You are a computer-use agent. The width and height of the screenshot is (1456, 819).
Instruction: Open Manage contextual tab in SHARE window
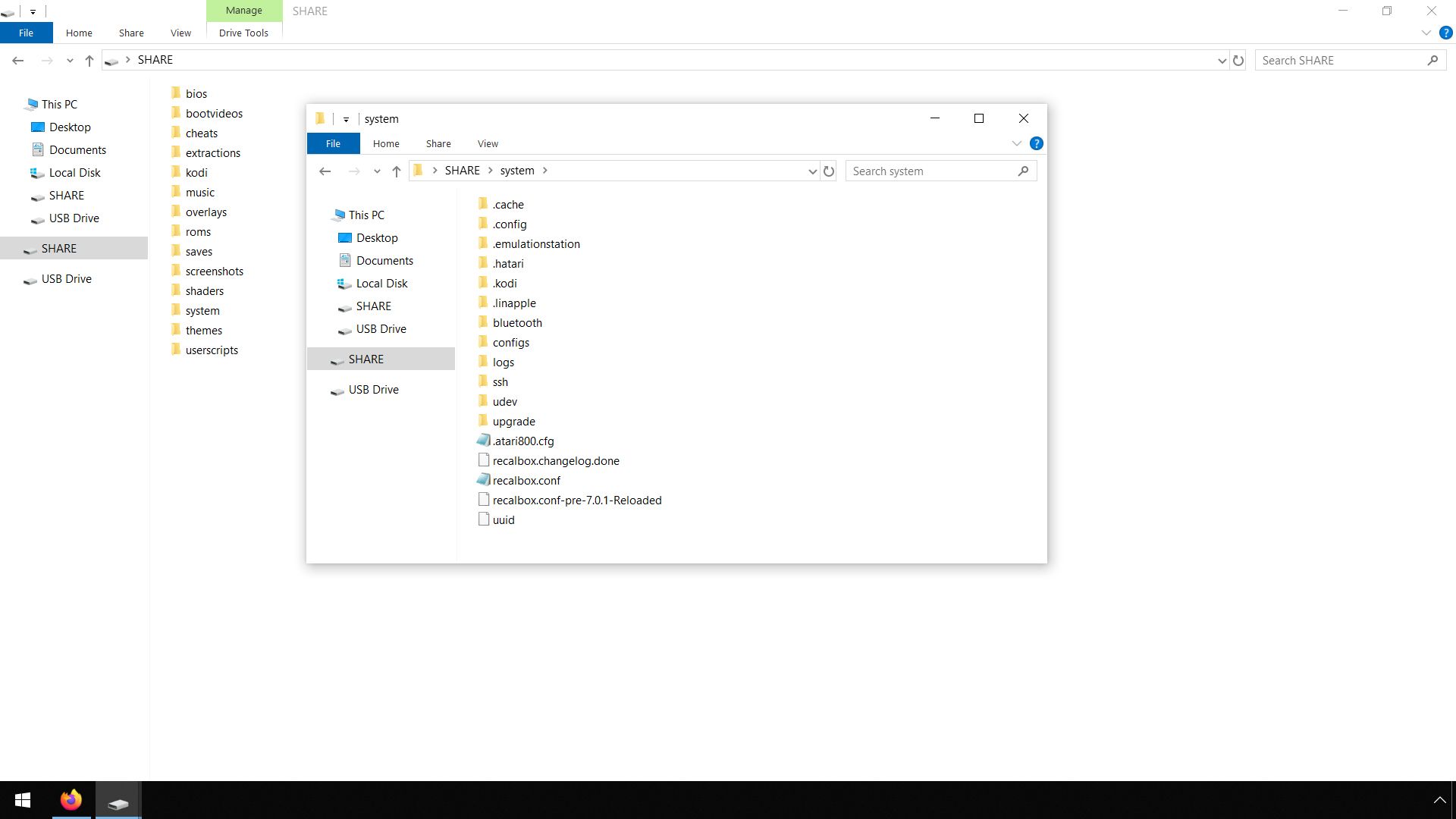(x=243, y=11)
